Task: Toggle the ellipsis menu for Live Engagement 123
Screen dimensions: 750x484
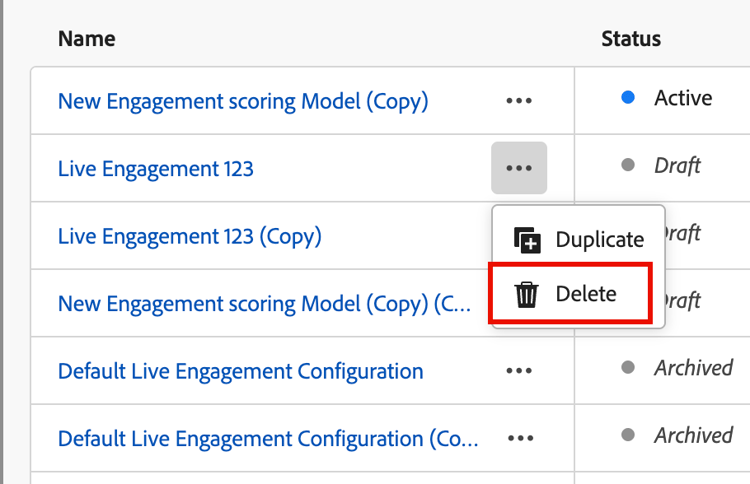Action: point(519,168)
